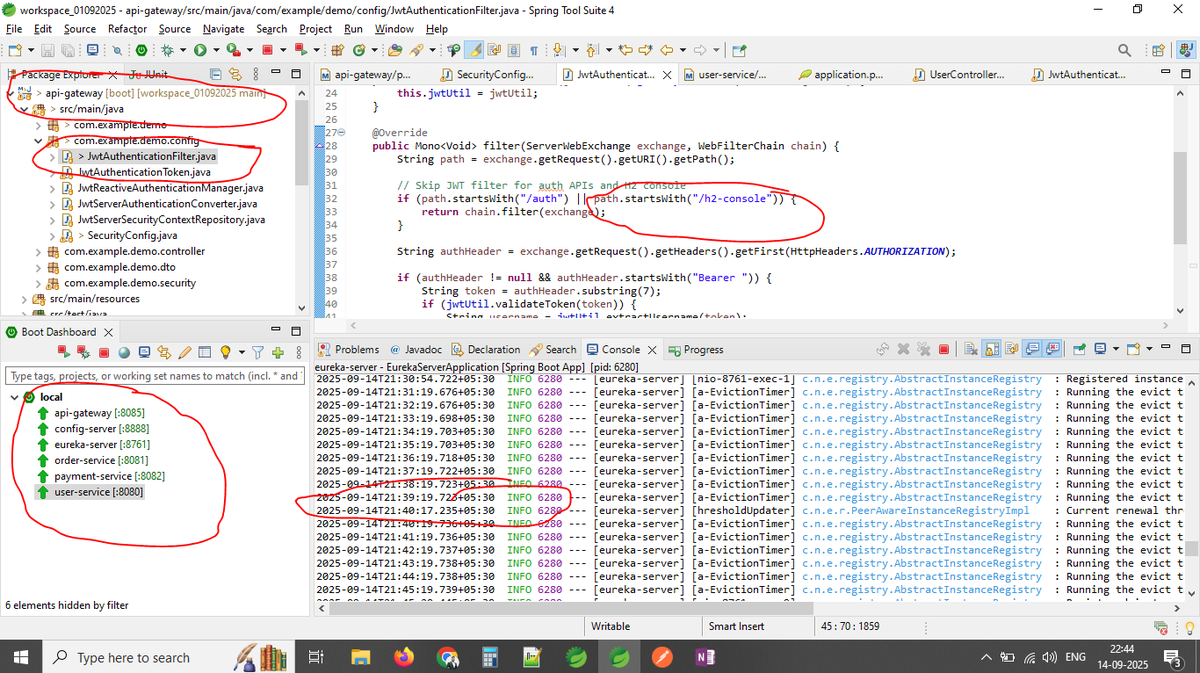Collapse the api-gateway project node
The height and width of the screenshot is (673, 1200).
11,92
